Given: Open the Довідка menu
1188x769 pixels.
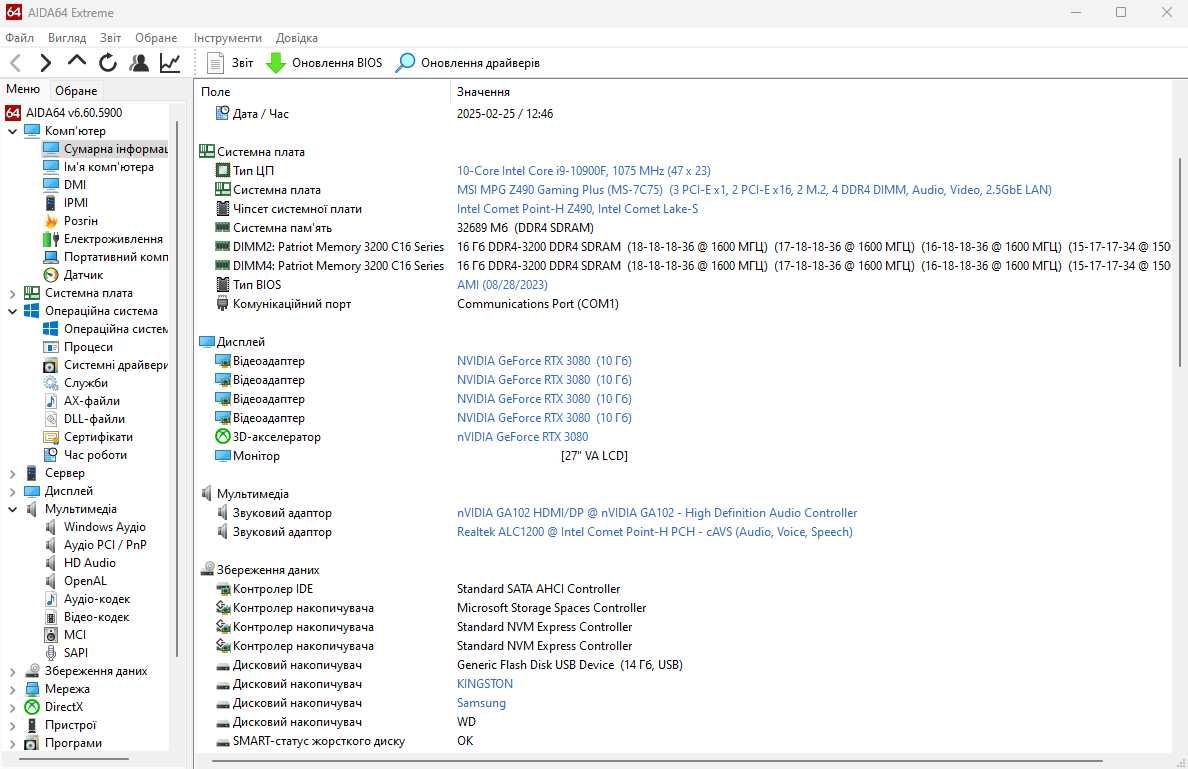Looking at the screenshot, I should (296, 38).
